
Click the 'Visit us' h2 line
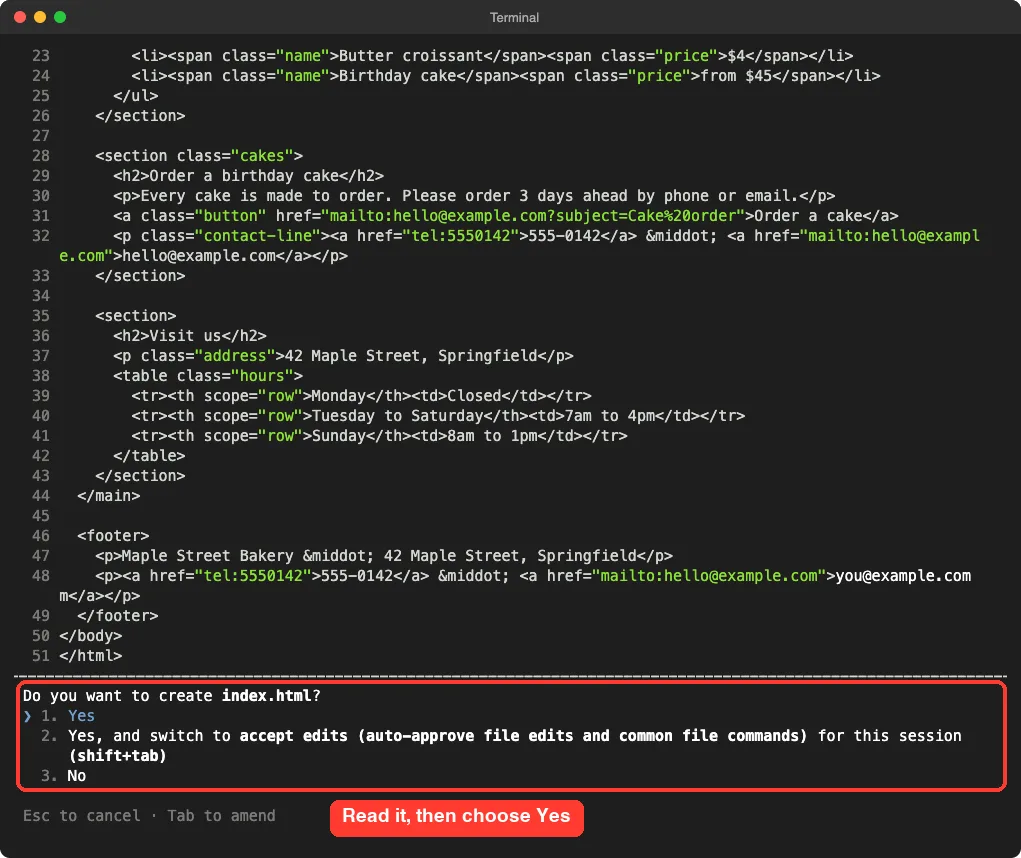click(189, 336)
